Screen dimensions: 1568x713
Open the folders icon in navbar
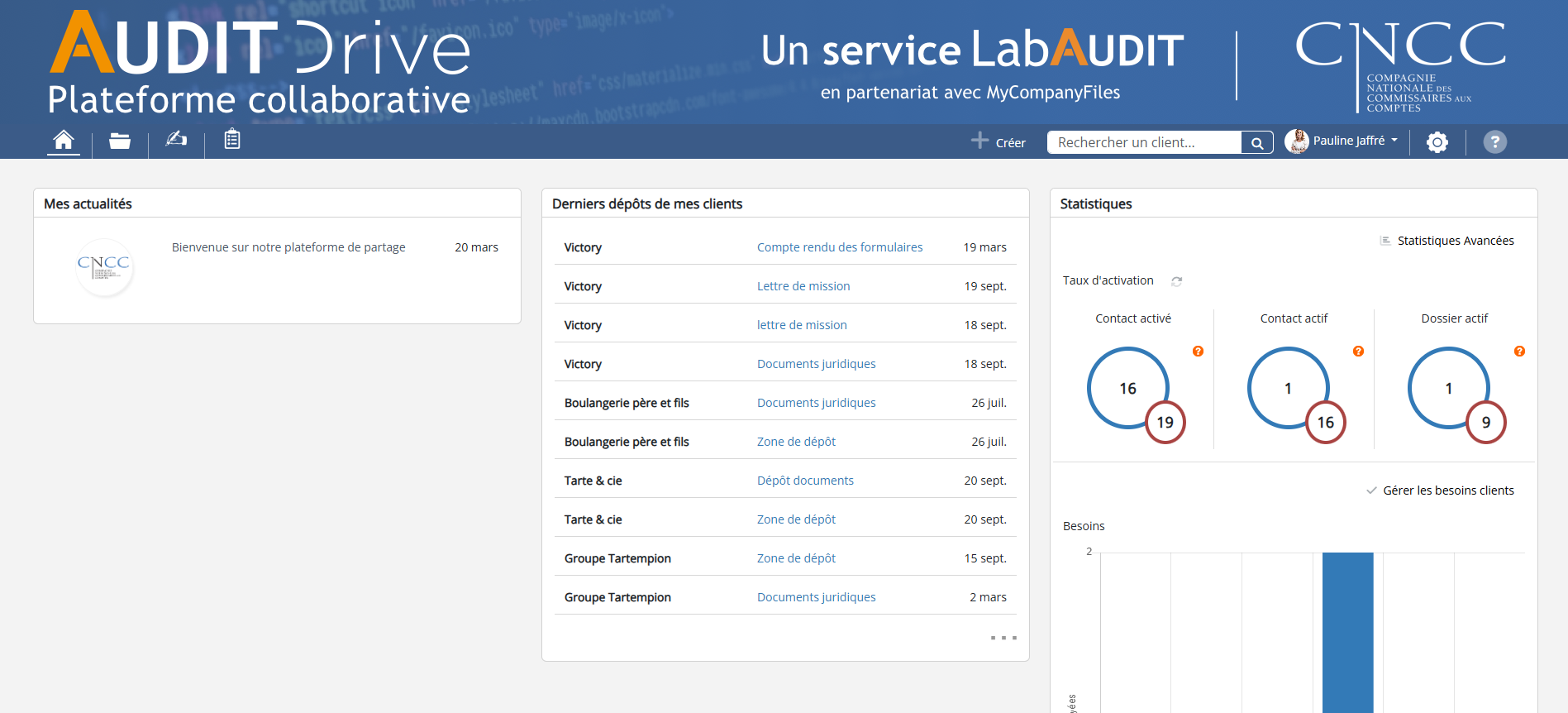pos(120,141)
